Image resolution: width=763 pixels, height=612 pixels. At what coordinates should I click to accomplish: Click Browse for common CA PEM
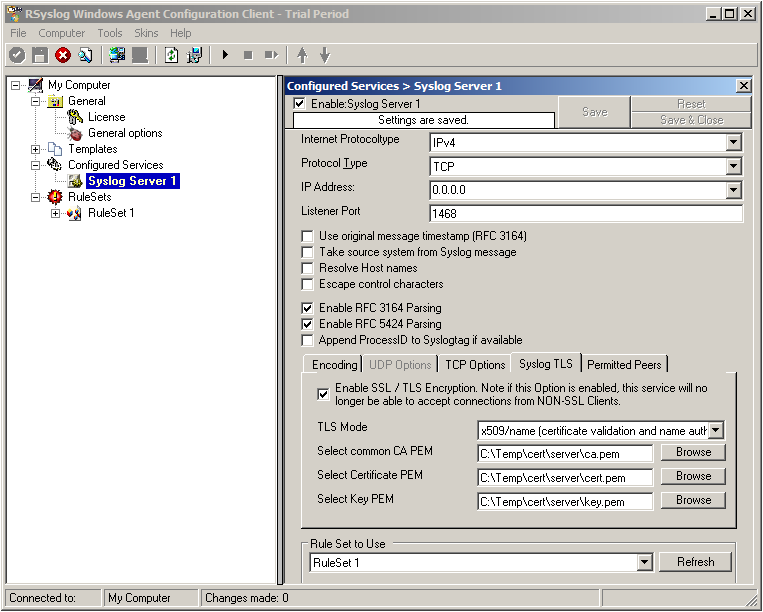pyautogui.click(x=693, y=452)
